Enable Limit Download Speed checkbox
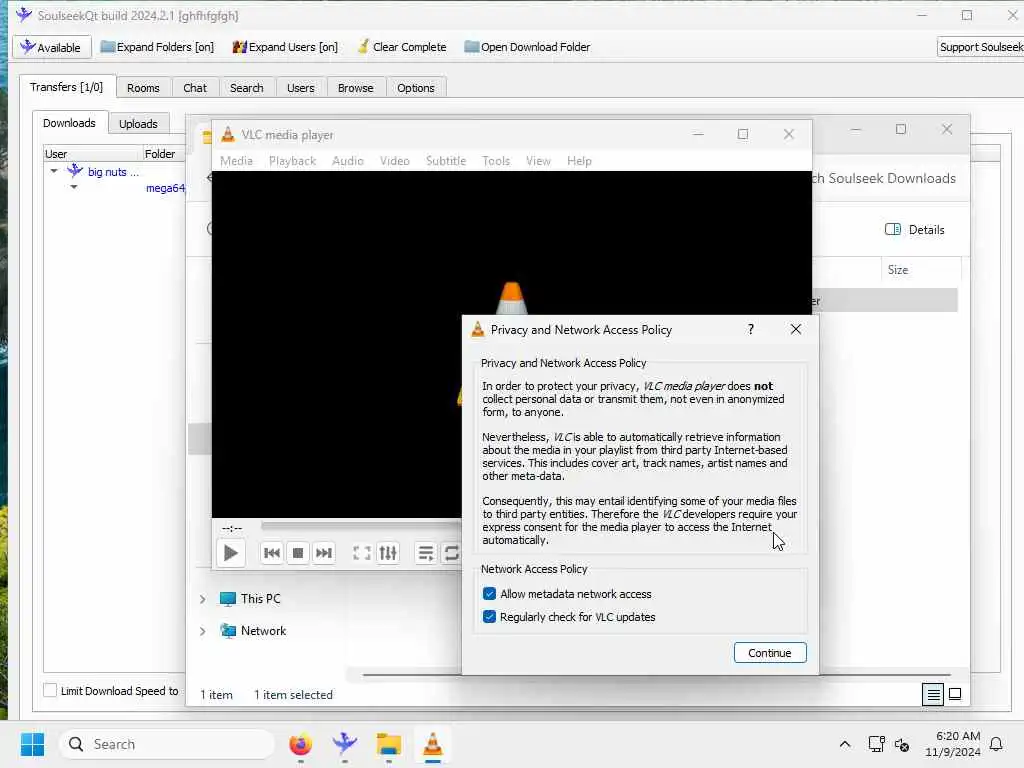Viewport: 1024px width, 768px height. point(50,690)
